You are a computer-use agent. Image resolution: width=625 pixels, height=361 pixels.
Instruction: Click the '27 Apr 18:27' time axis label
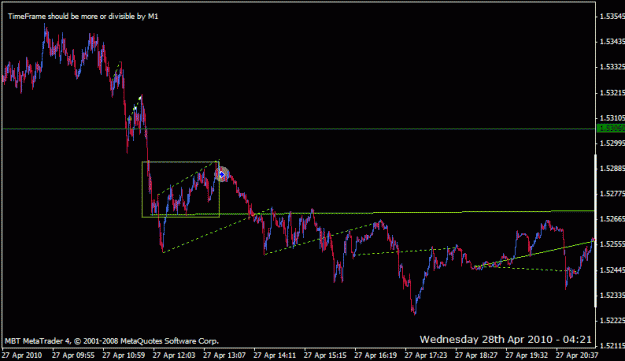tap(476, 355)
